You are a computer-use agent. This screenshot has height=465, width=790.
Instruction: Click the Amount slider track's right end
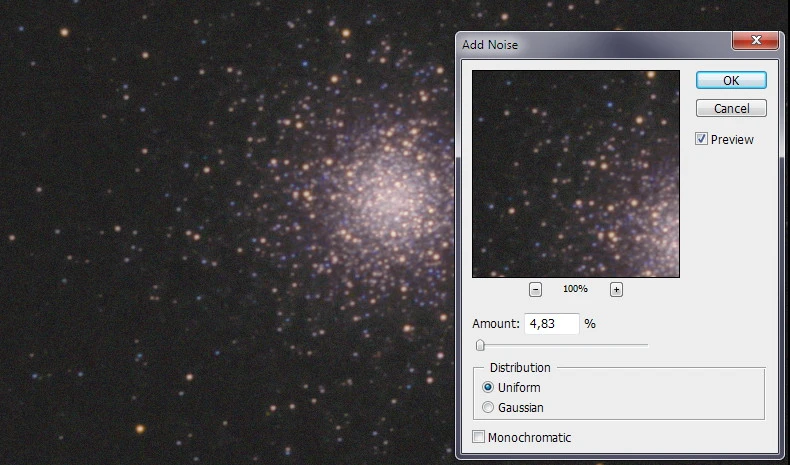[x=646, y=345]
